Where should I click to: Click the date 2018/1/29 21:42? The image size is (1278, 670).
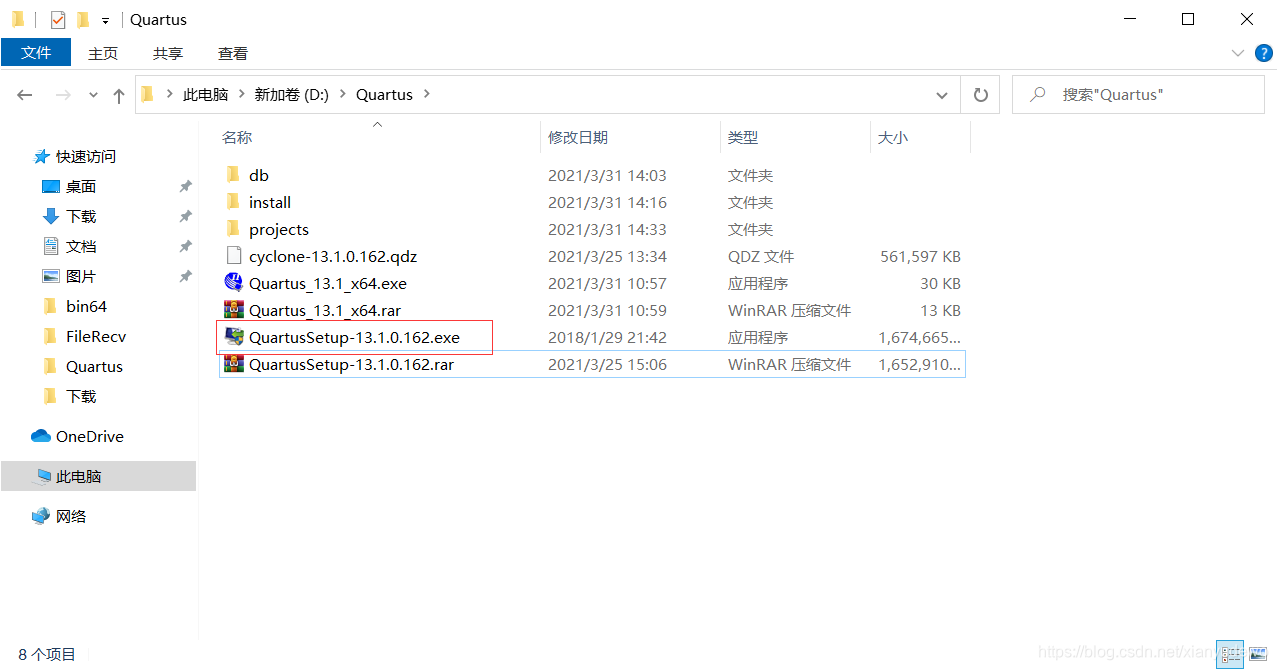coord(607,338)
